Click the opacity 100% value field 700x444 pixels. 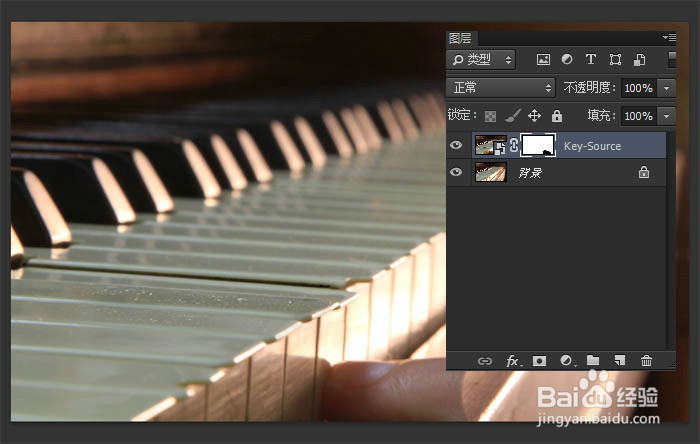coord(639,88)
